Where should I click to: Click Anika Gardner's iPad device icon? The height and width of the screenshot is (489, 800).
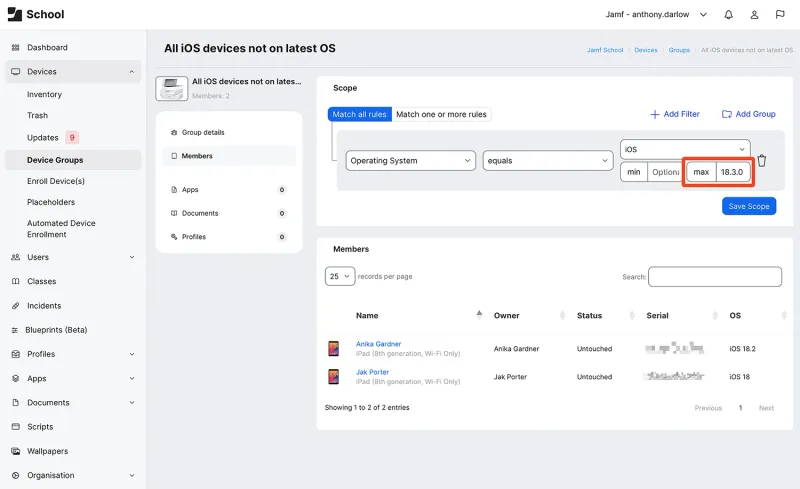point(334,349)
